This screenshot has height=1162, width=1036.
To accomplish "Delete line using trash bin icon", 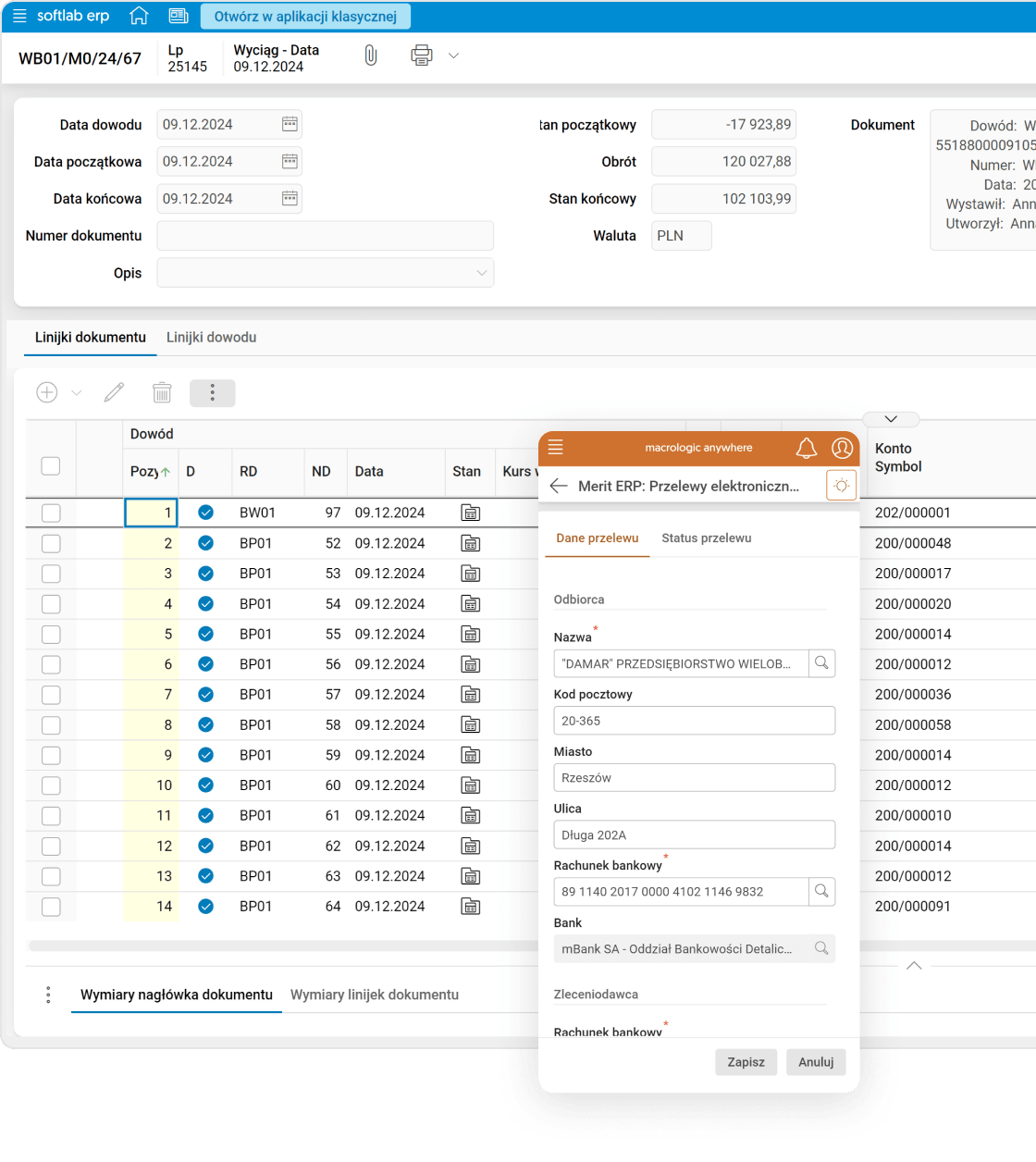I will click(x=162, y=393).
